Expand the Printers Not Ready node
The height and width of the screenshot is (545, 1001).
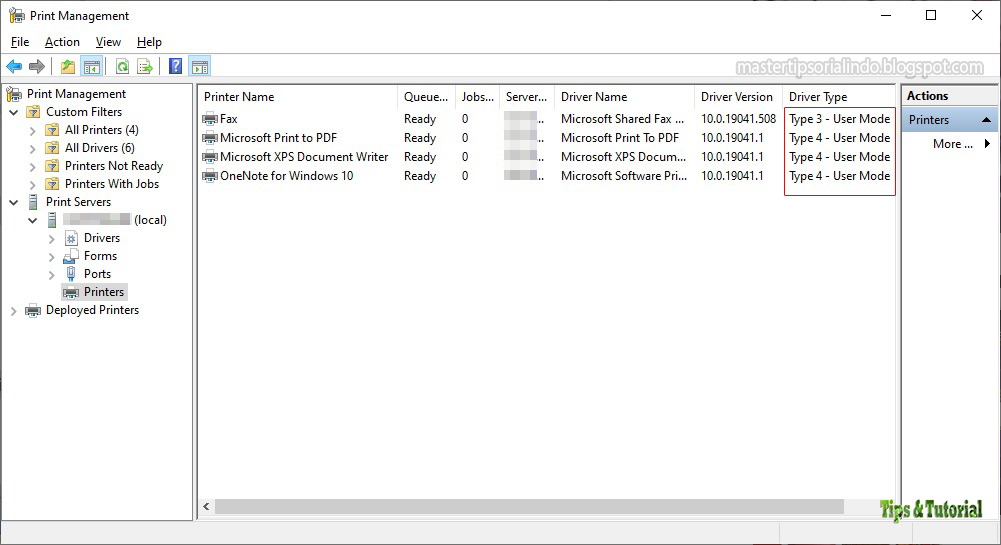[x=33, y=167]
